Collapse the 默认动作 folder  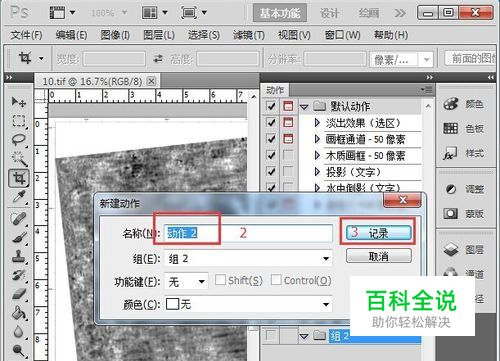pos(304,107)
